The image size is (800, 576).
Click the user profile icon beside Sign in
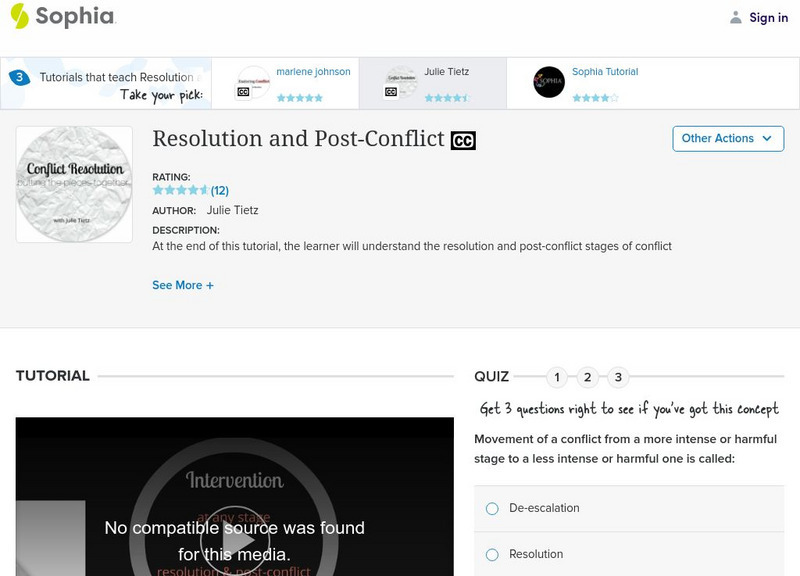point(735,18)
